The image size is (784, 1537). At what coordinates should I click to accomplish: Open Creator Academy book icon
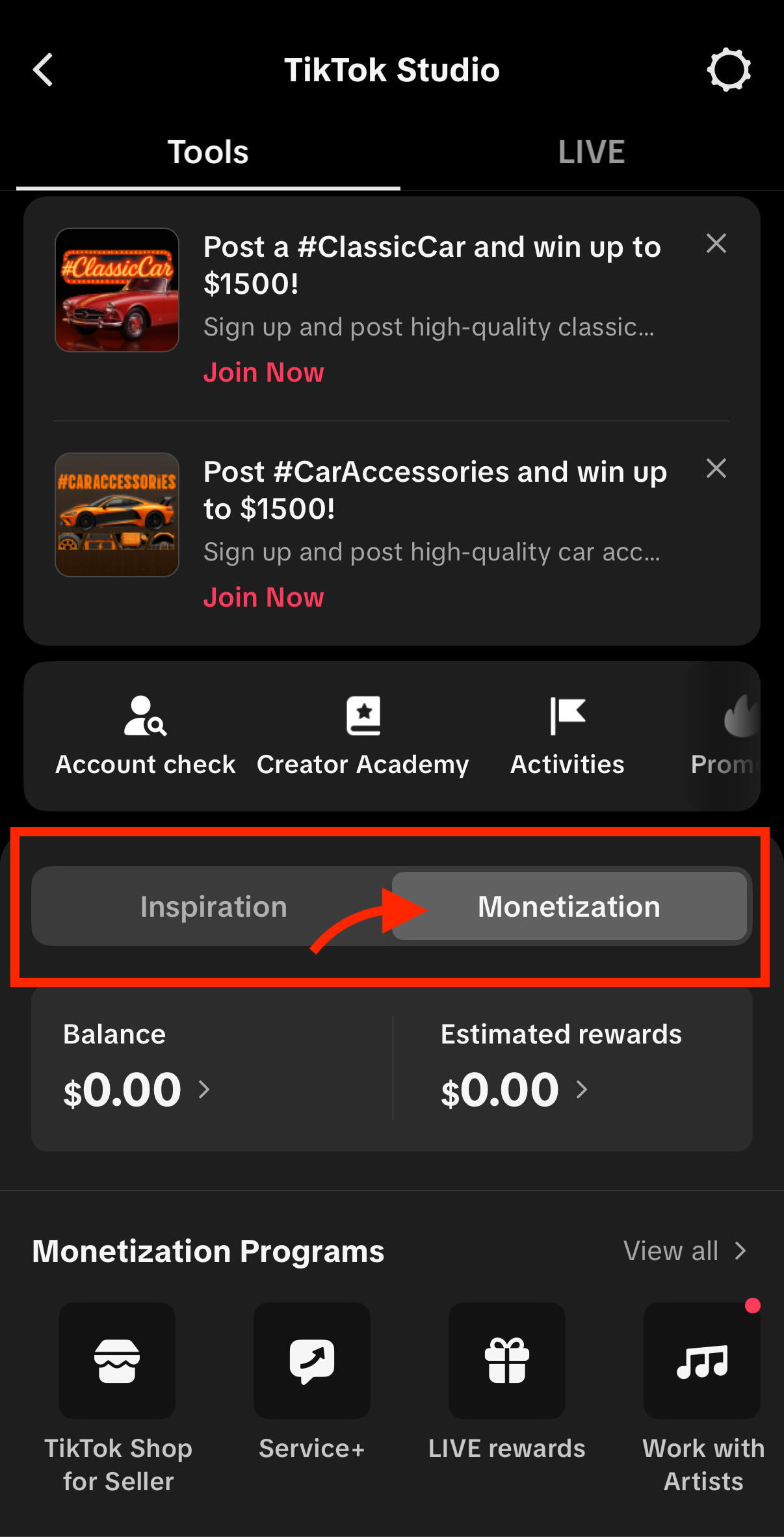click(363, 716)
